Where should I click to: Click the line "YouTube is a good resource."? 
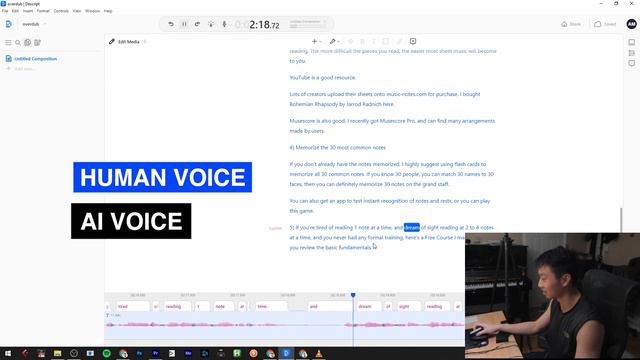point(323,78)
